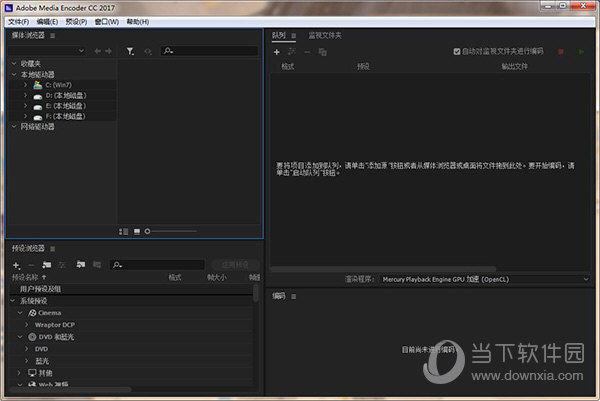The image size is (600, 401).
Task: Add source to the queue
Action: (277, 52)
